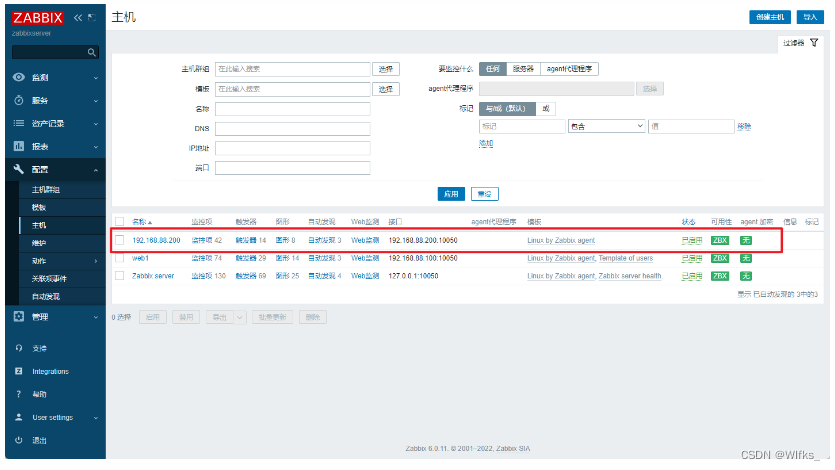Click the User settings person icon
Screen dimensions: 835x470
point(19,417)
